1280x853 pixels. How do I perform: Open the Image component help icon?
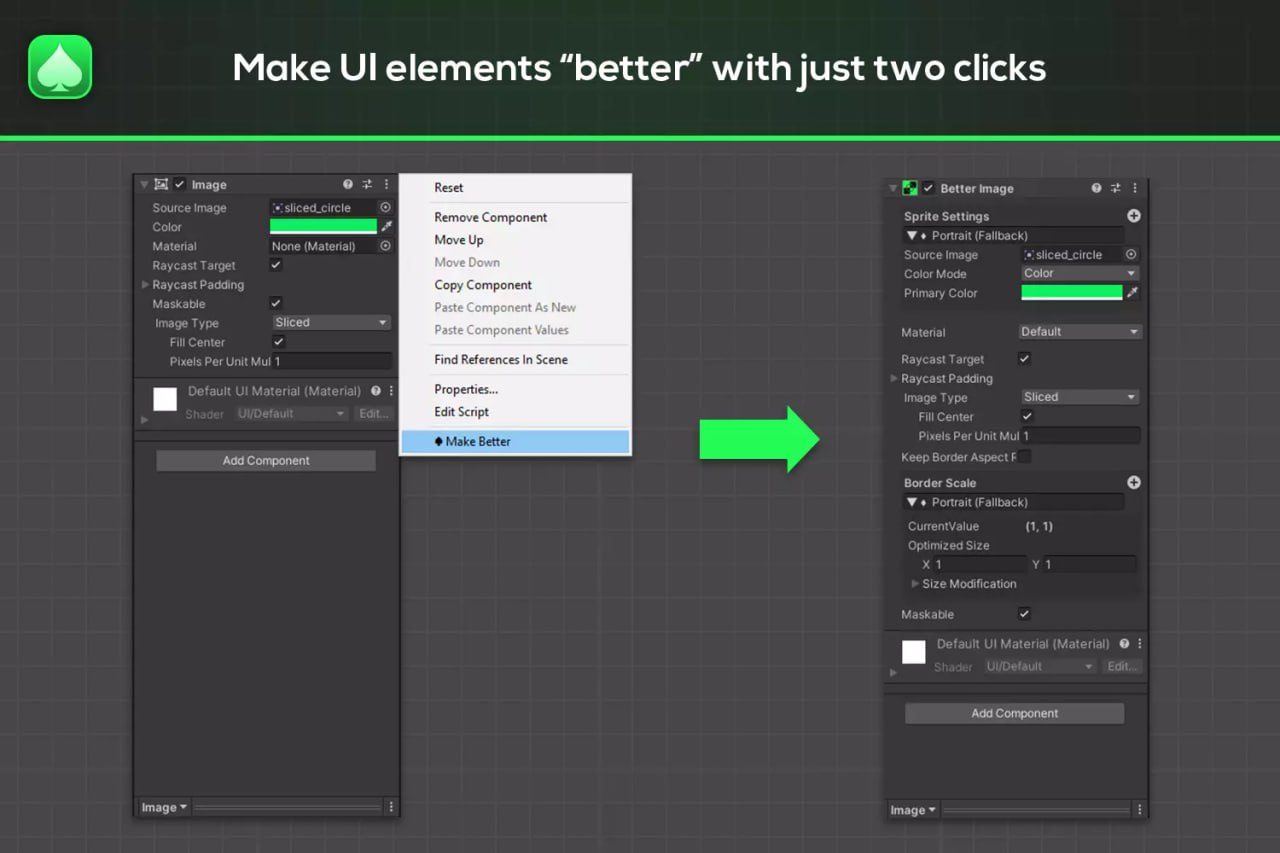348,184
